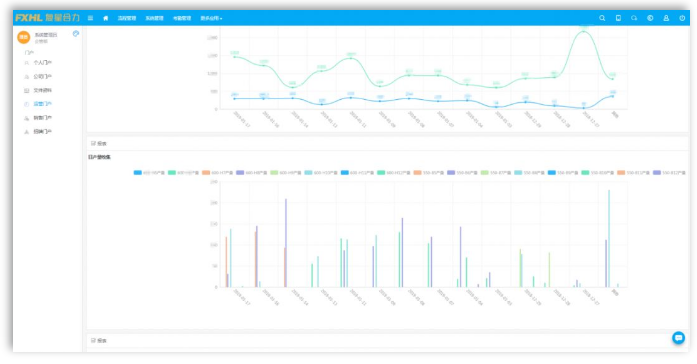697x364 pixels.
Task: Toggle the 600-H7 legend series
Action: pos(217,172)
